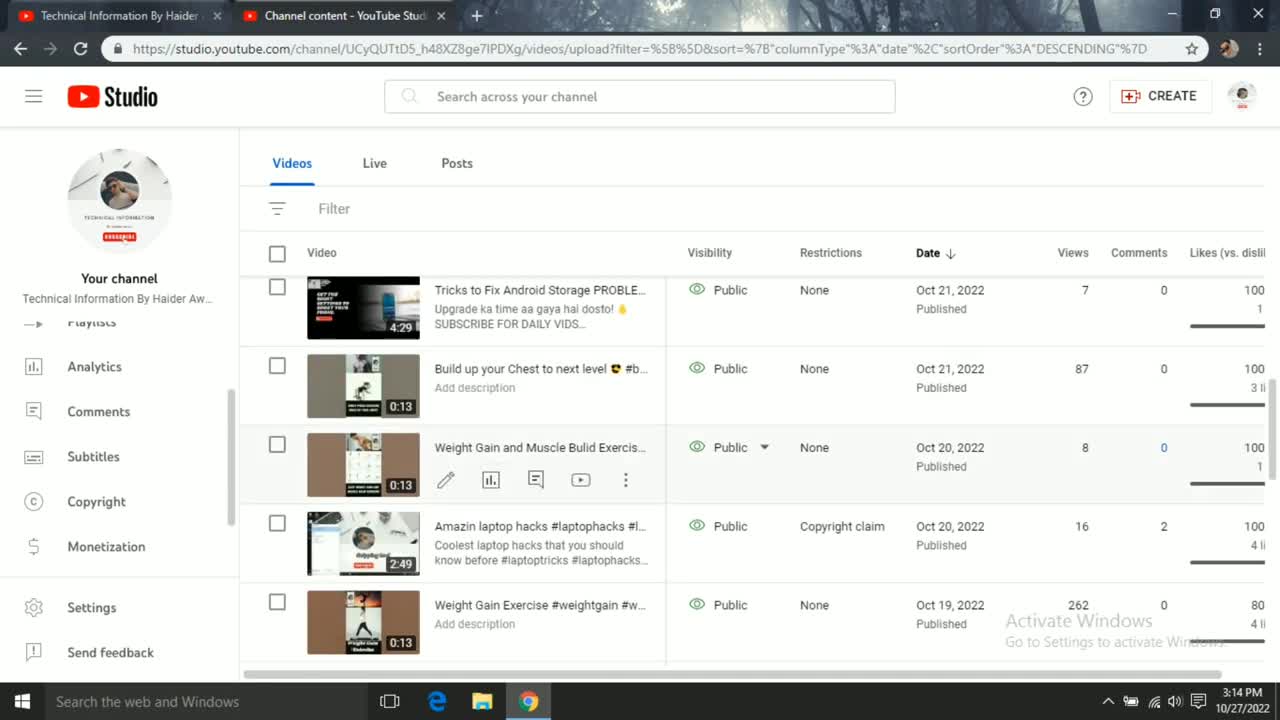Image resolution: width=1280 pixels, height=720 pixels.
Task: Launch Microsoft Edge from the taskbar
Action: [437, 702]
